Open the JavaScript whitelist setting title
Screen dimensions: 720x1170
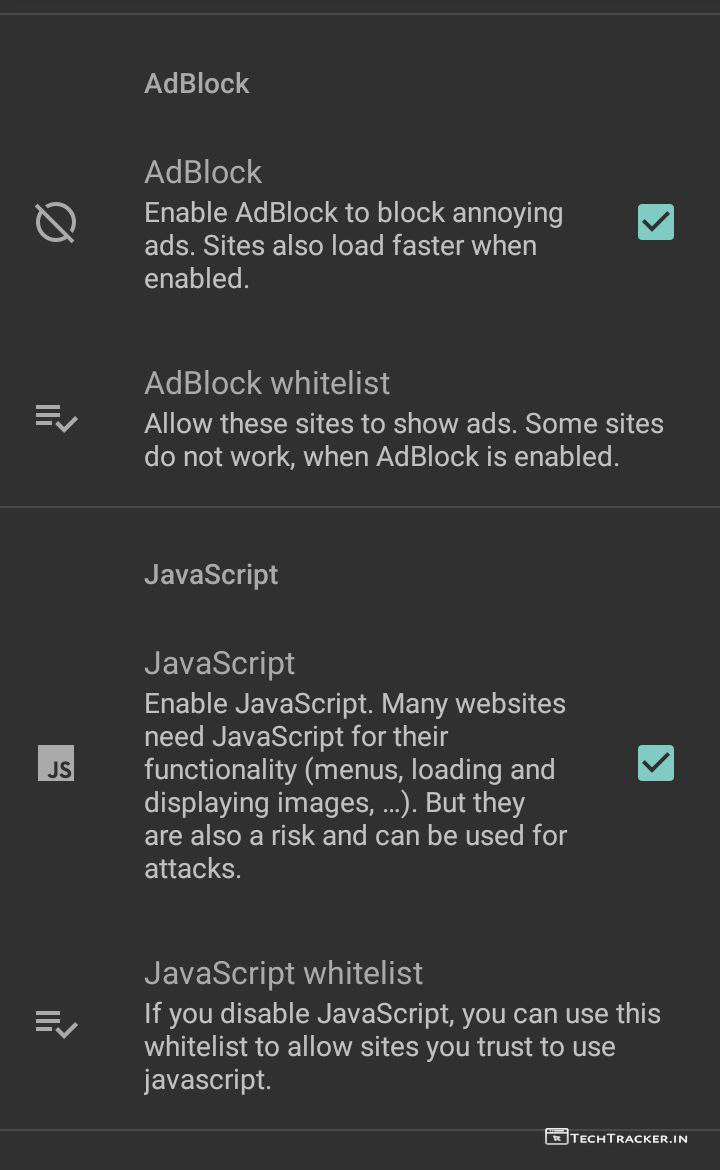[283, 973]
